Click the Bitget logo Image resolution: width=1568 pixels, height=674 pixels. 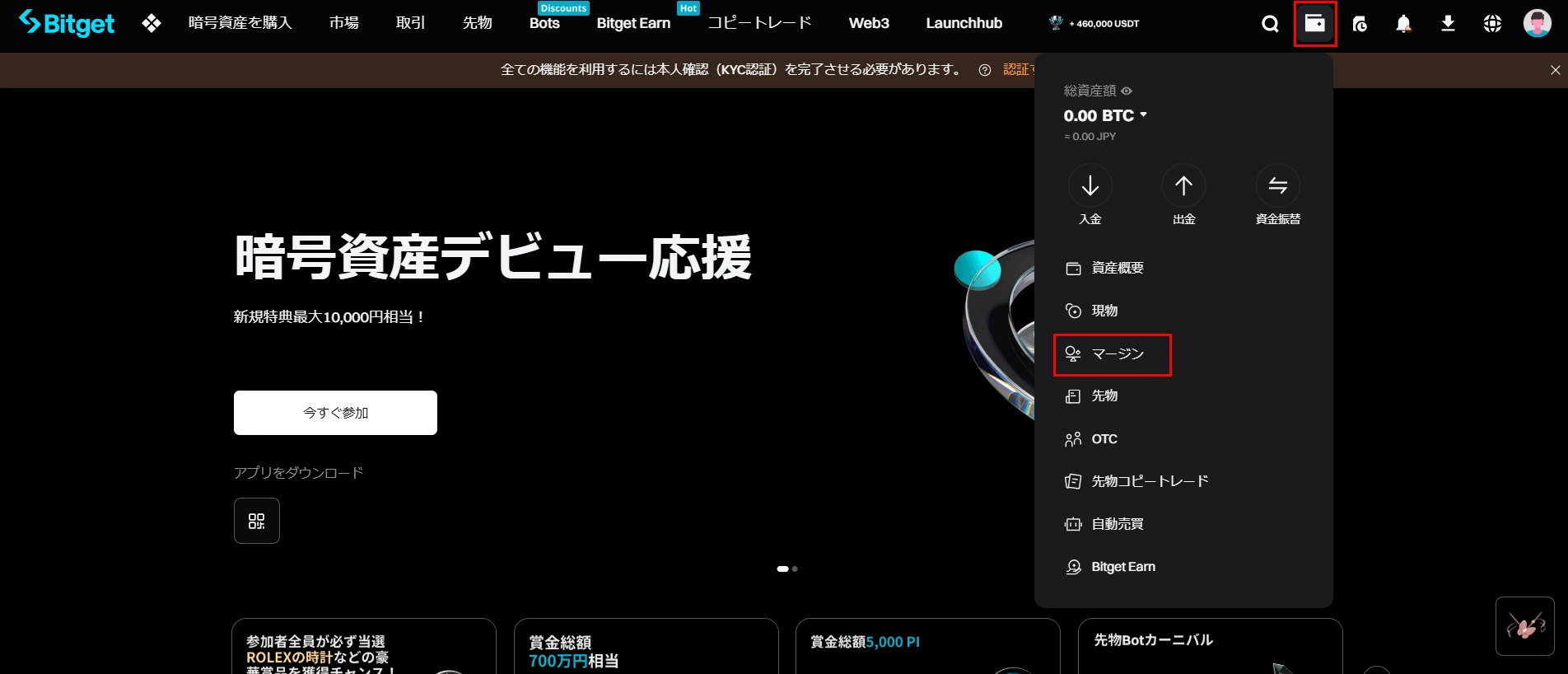(x=67, y=23)
